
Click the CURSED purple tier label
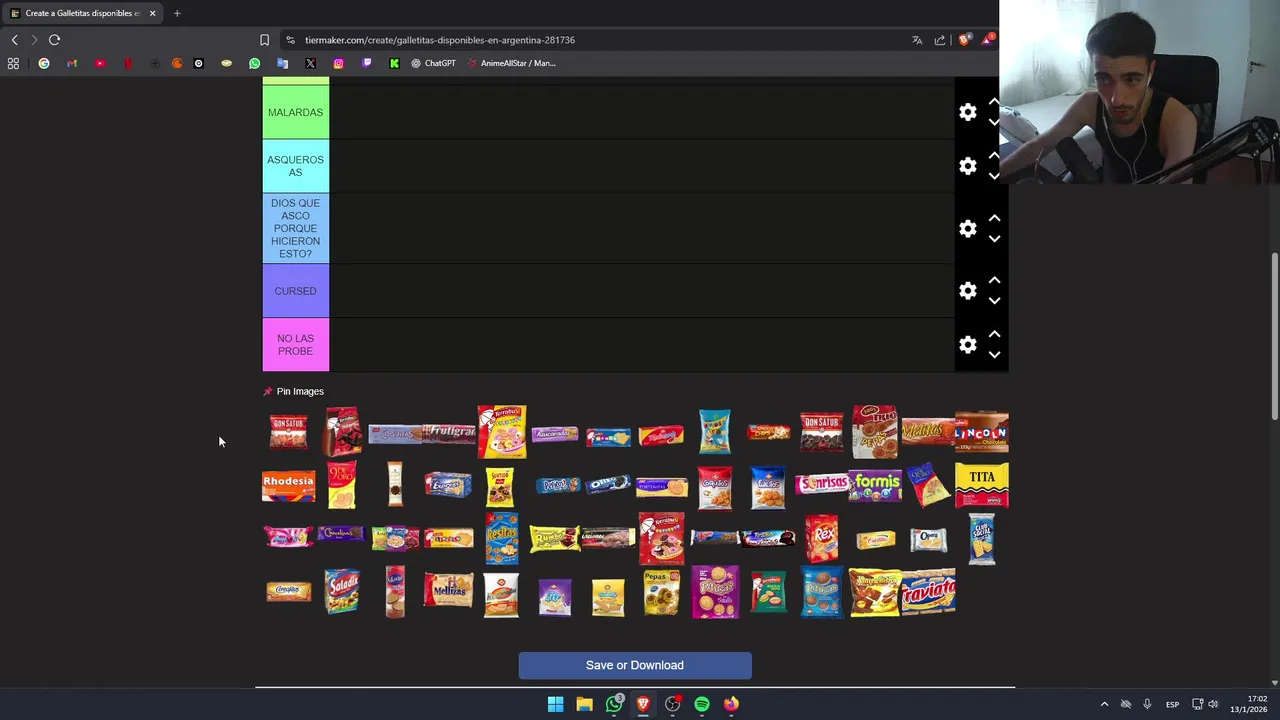[x=295, y=291]
